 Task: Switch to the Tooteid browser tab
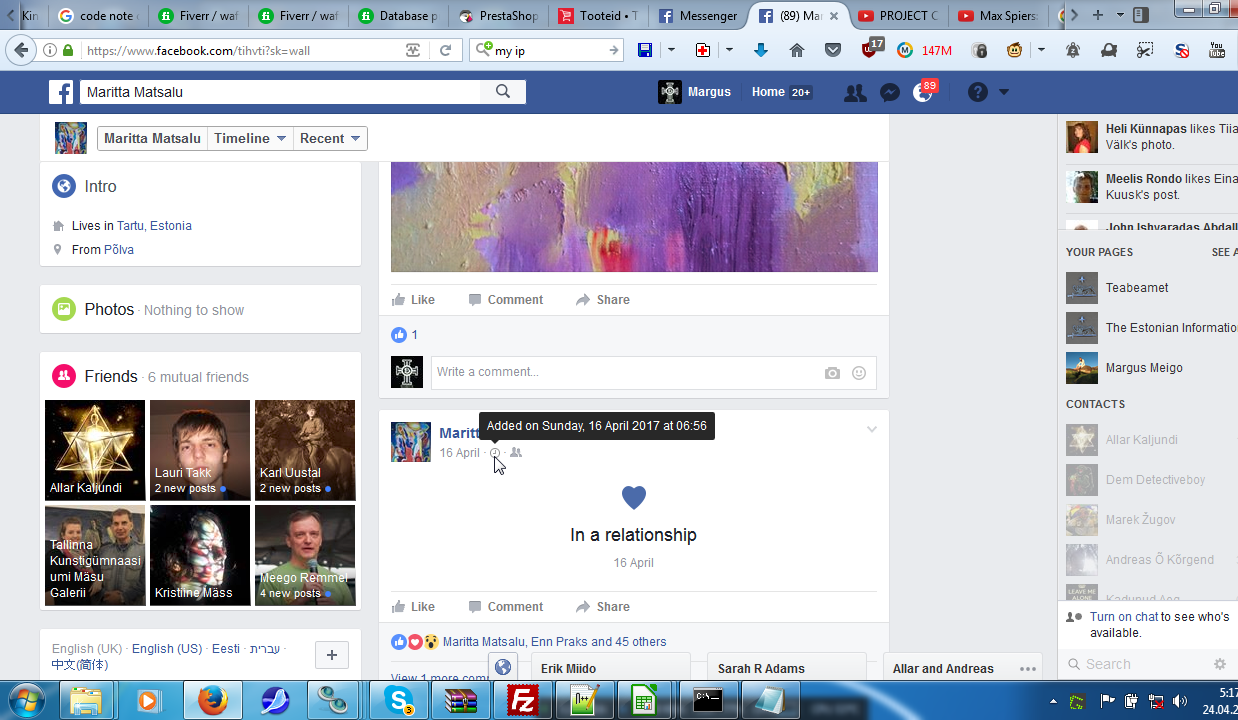599,16
